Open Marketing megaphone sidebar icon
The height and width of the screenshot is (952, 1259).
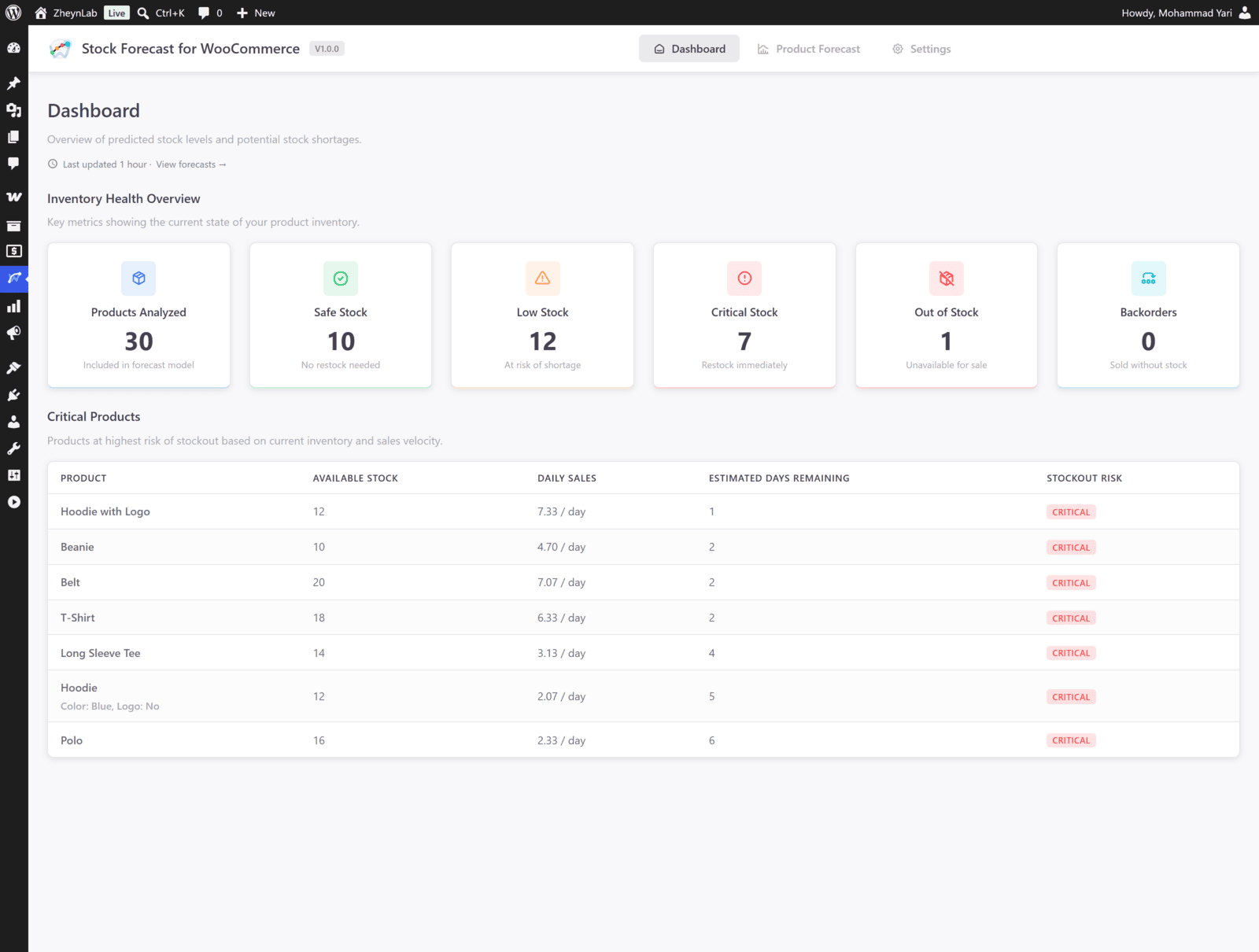(x=13, y=333)
